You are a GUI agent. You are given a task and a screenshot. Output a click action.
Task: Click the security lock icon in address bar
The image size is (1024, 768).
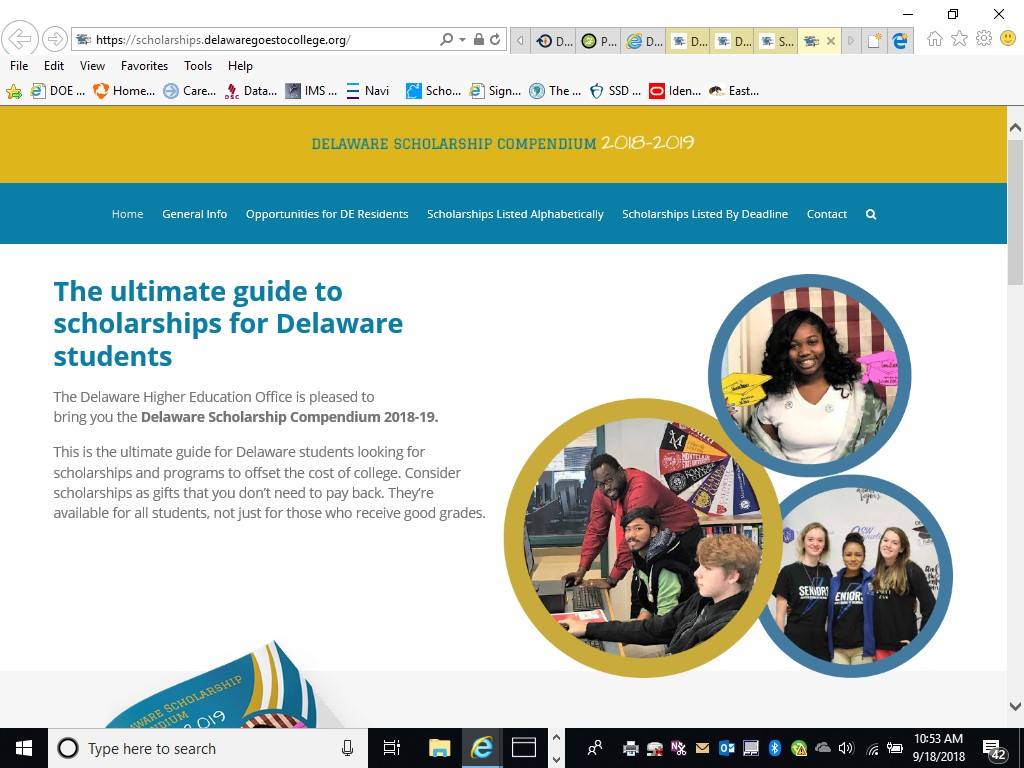click(x=479, y=40)
